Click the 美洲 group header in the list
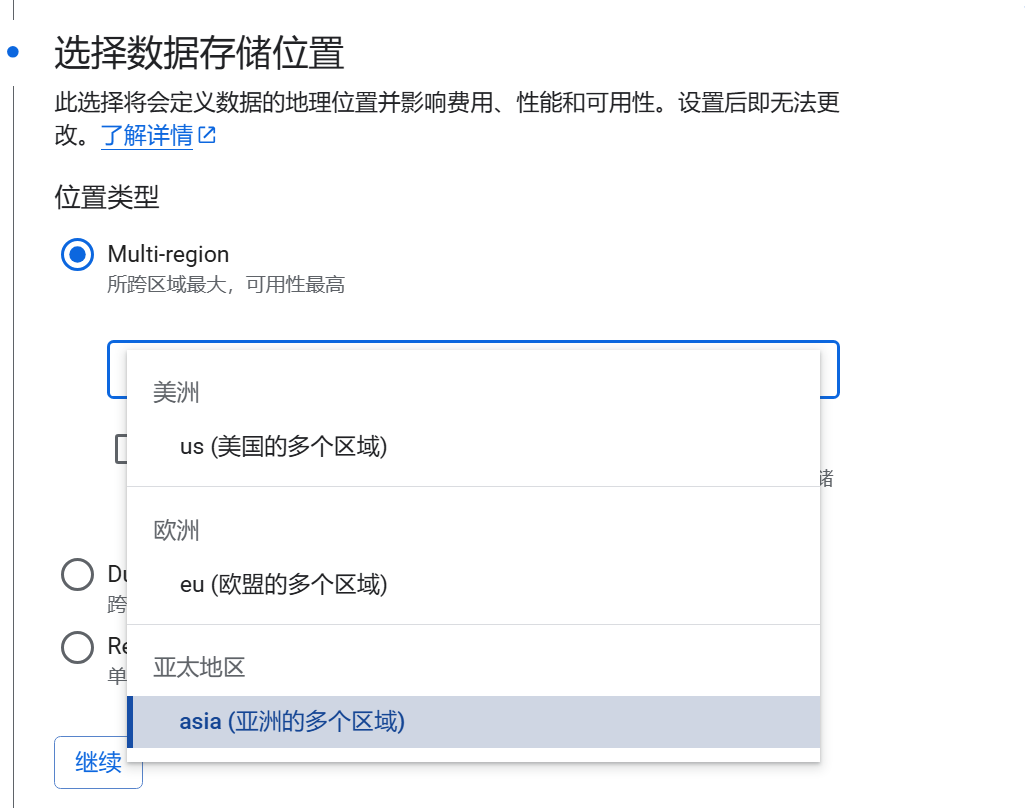Image resolution: width=1025 pixels, height=808 pixels. click(176, 392)
